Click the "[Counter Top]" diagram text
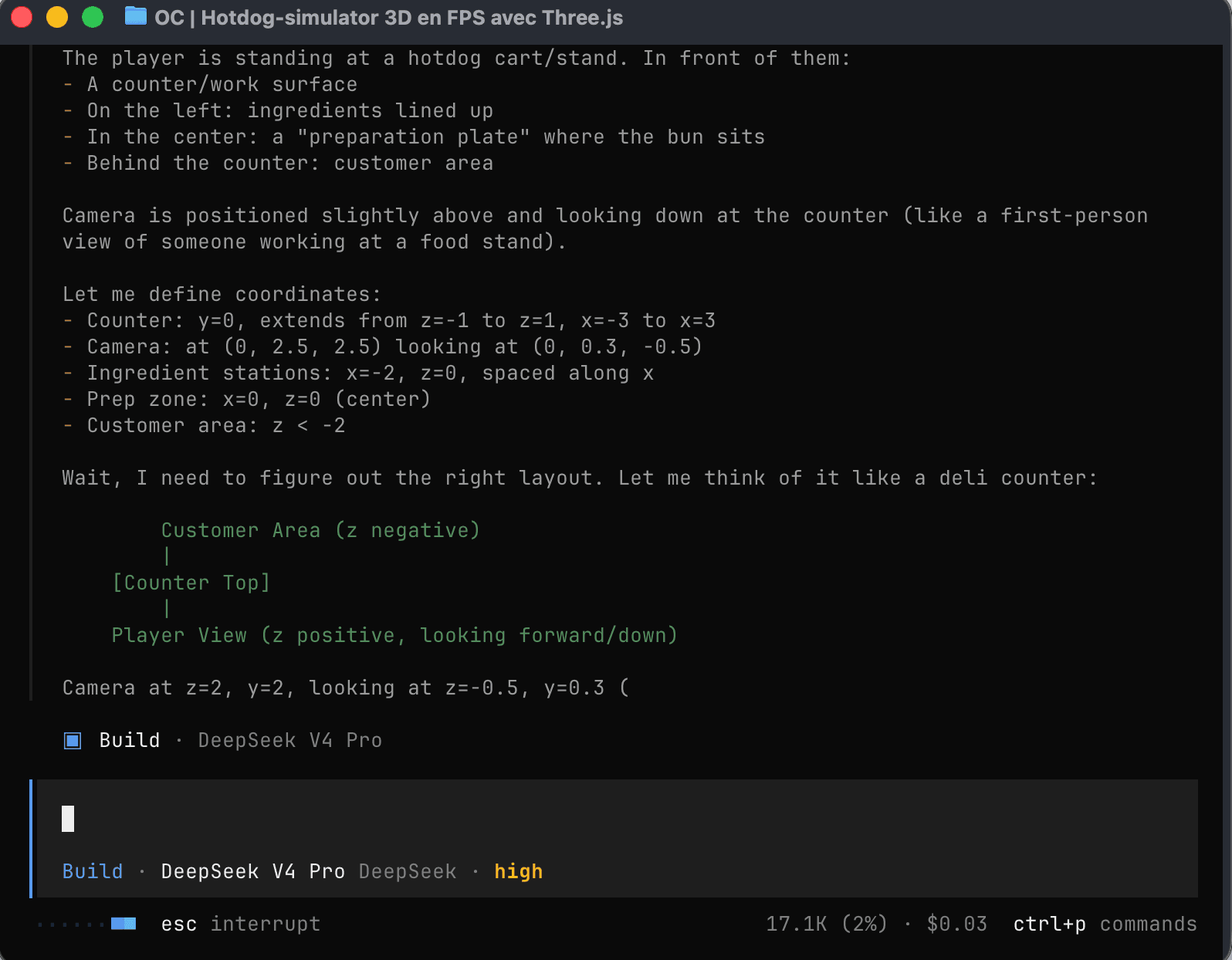Viewport: 1232px width, 960px height. (x=191, y=583)
